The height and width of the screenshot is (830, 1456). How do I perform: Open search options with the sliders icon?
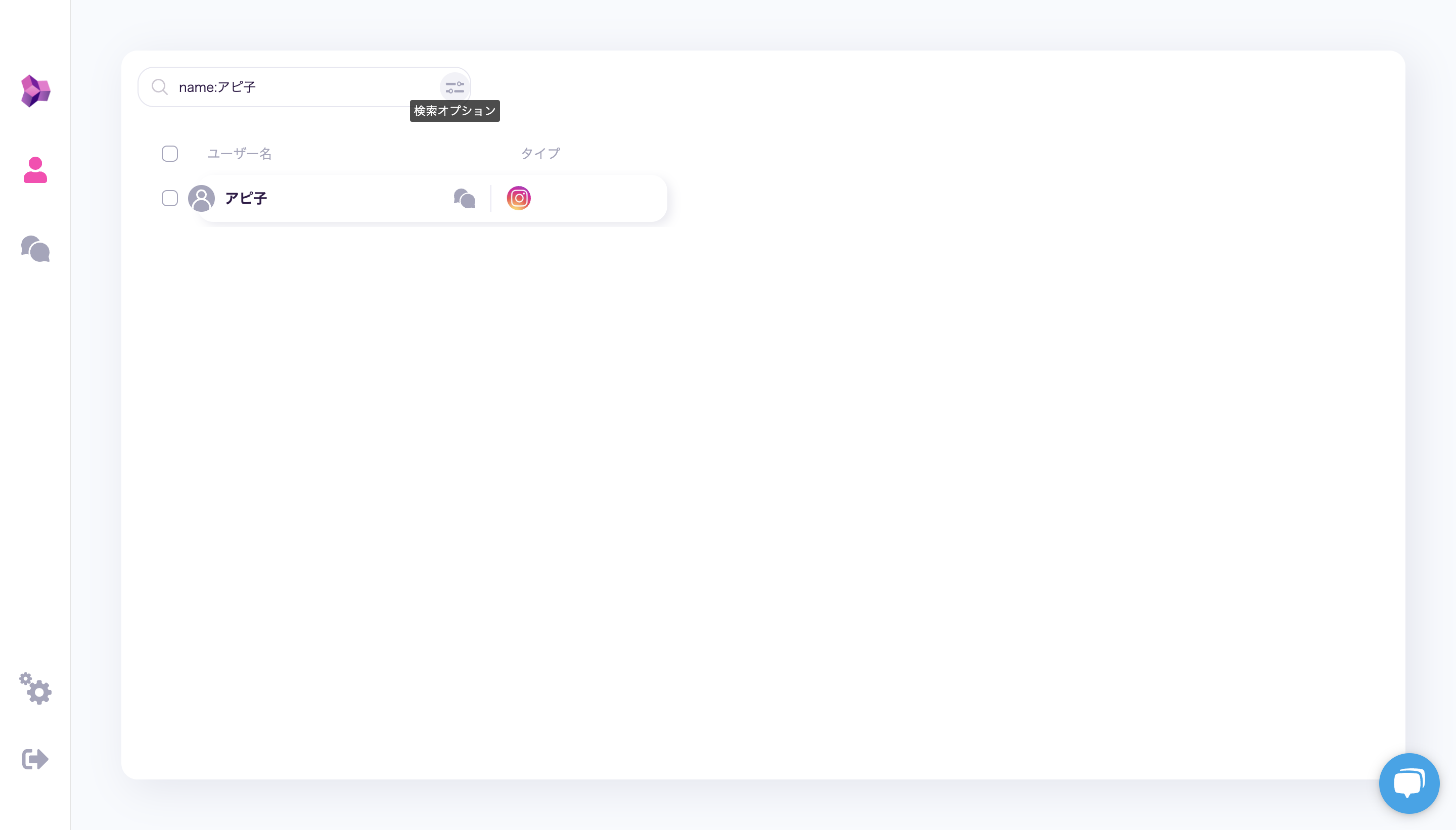454,87
